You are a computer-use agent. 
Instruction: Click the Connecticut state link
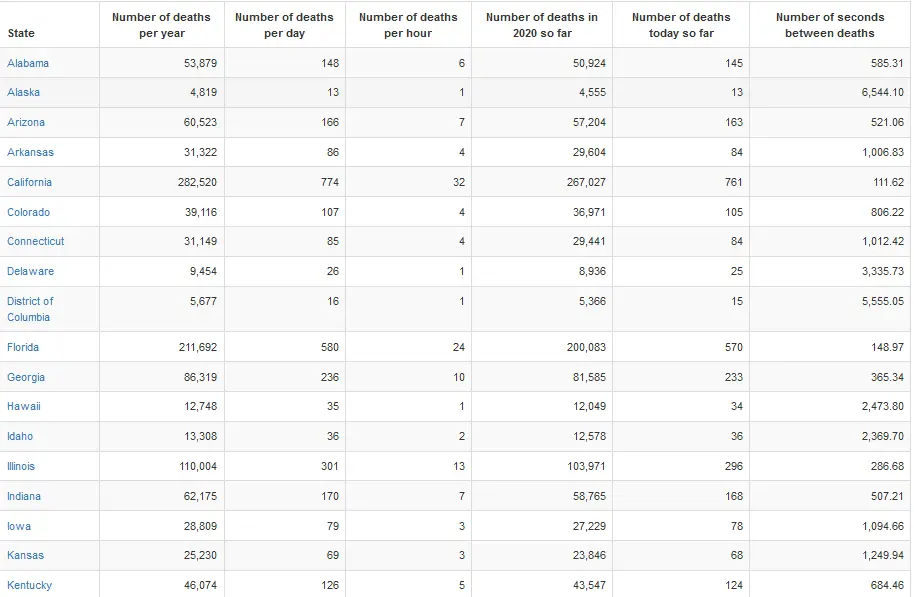[x=35, y=241]
